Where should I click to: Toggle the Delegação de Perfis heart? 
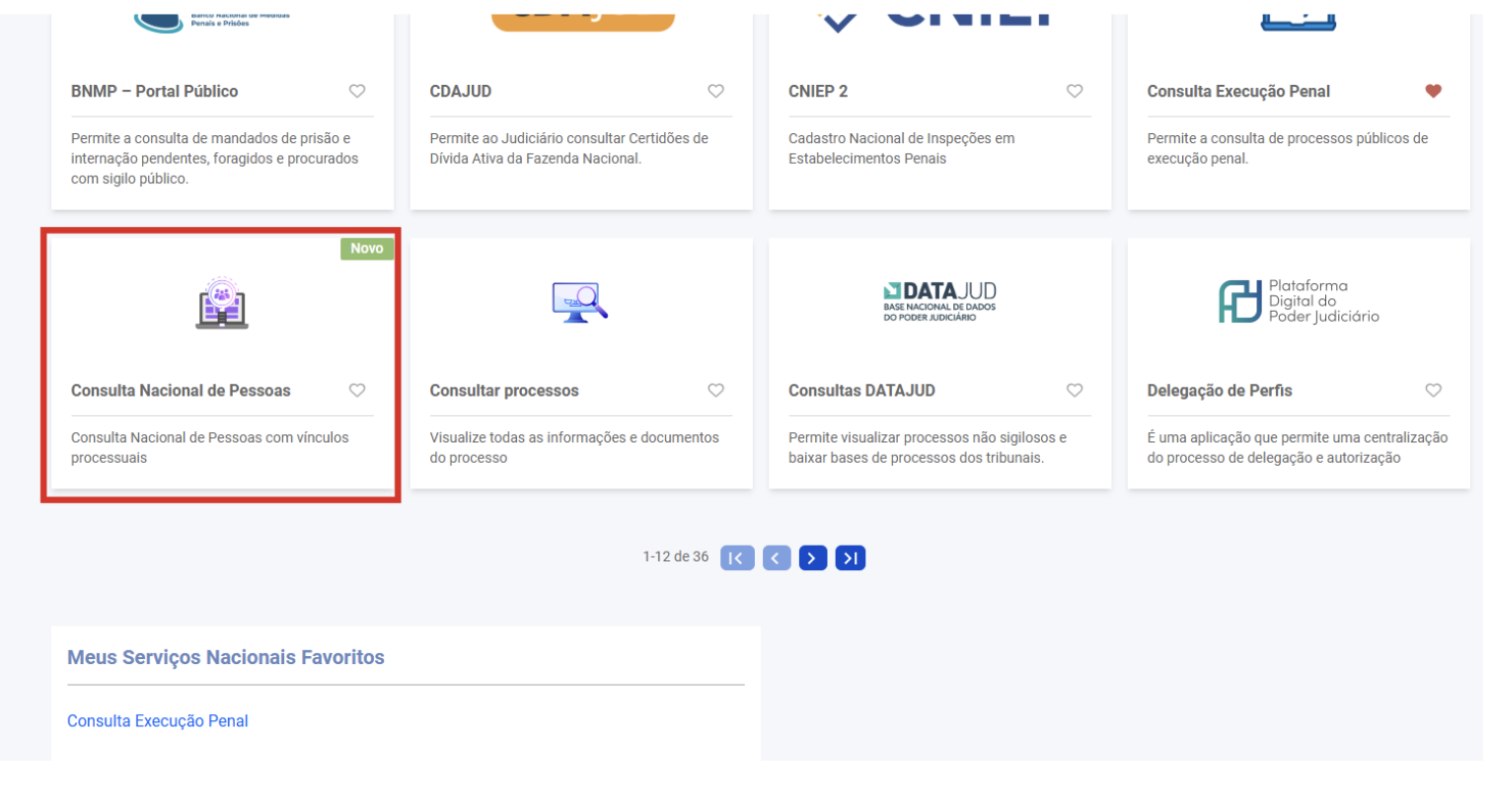pyautogui.click(x=1433, y=390)
